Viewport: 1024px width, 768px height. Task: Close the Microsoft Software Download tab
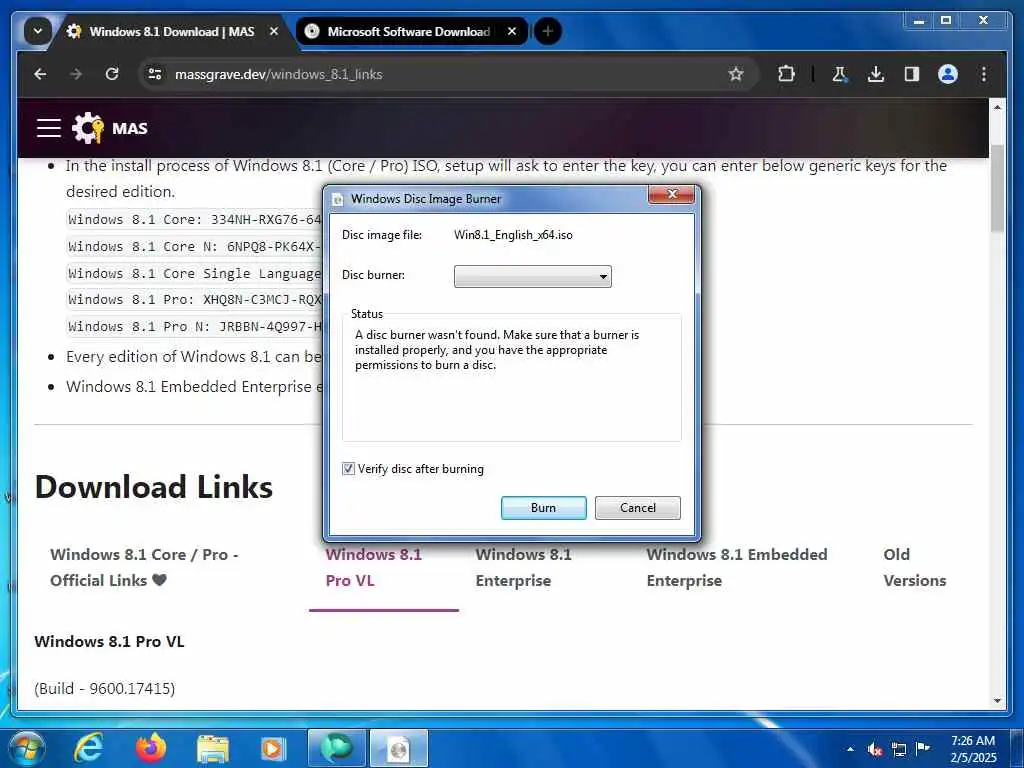(x=512, y=31)
